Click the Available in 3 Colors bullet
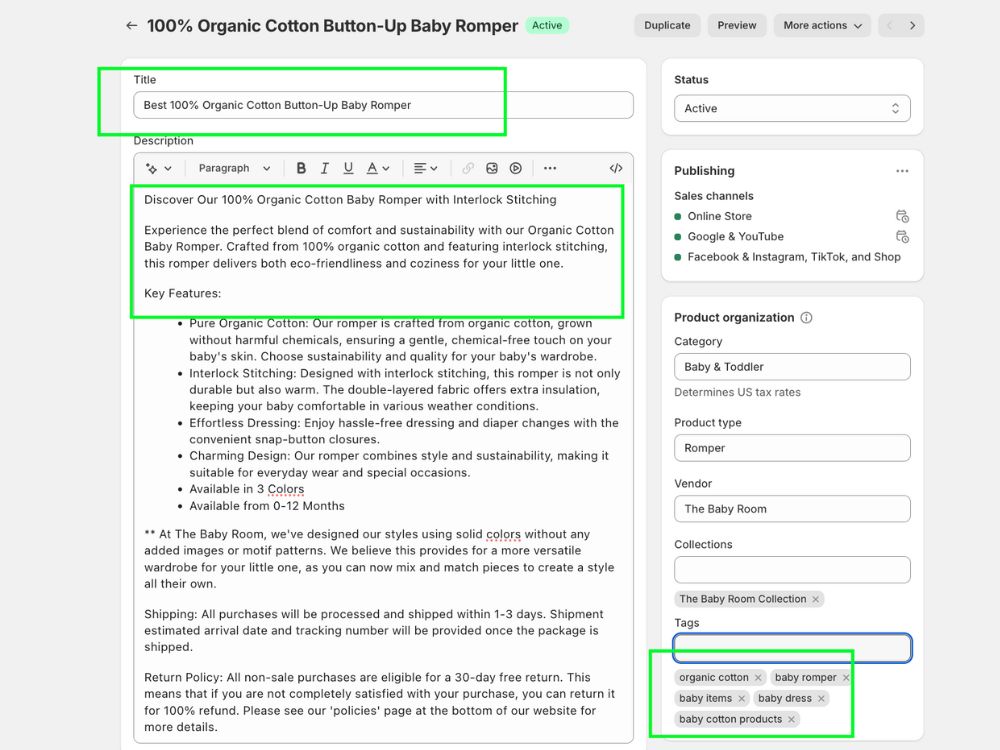Image resolution: width=1000 pixels, height=750 pixels. pos(247,489)
